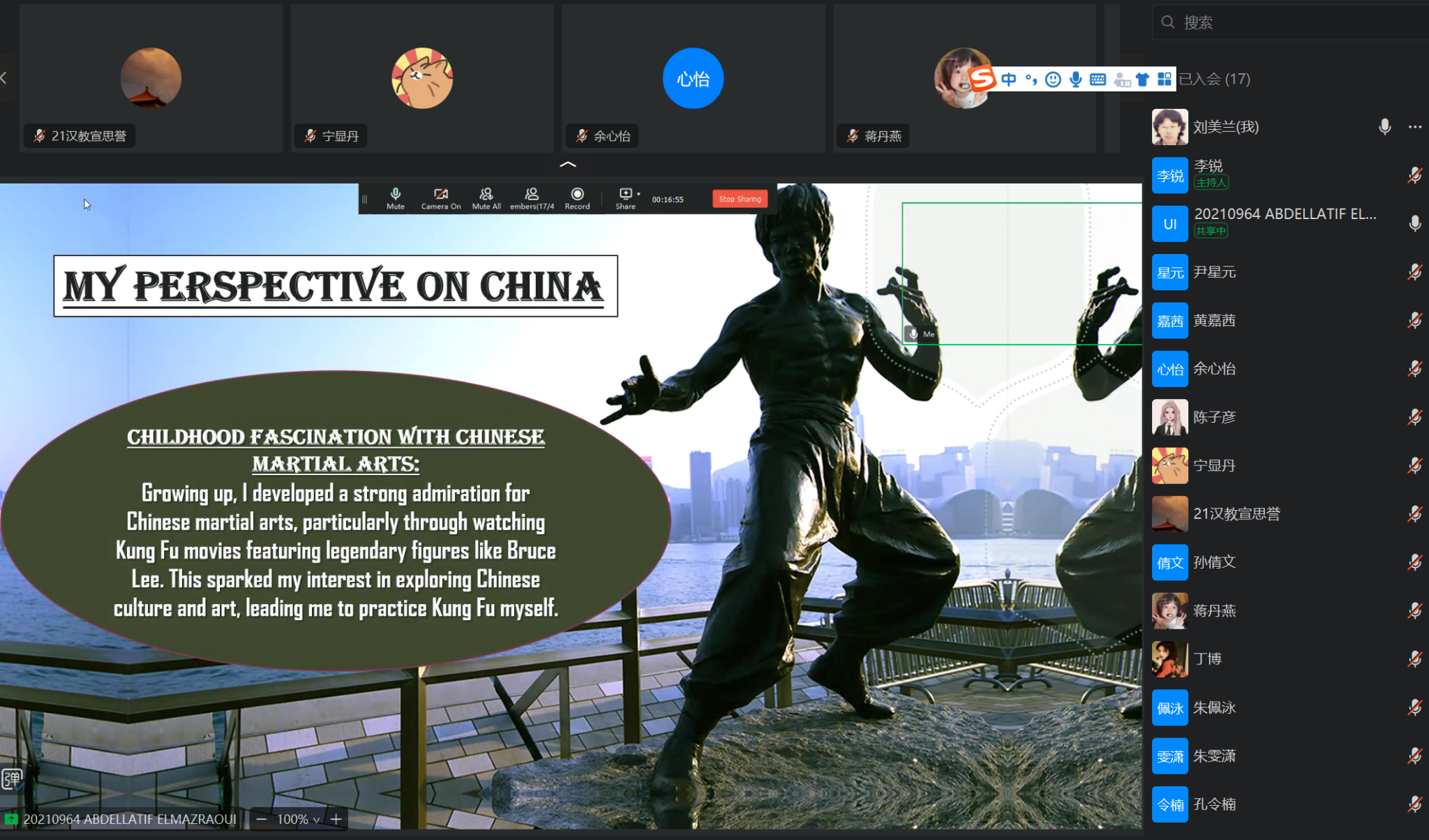Screen dimensions: 1429x840
Task: Click the Share screen icon
Action: tap(625, 197)
